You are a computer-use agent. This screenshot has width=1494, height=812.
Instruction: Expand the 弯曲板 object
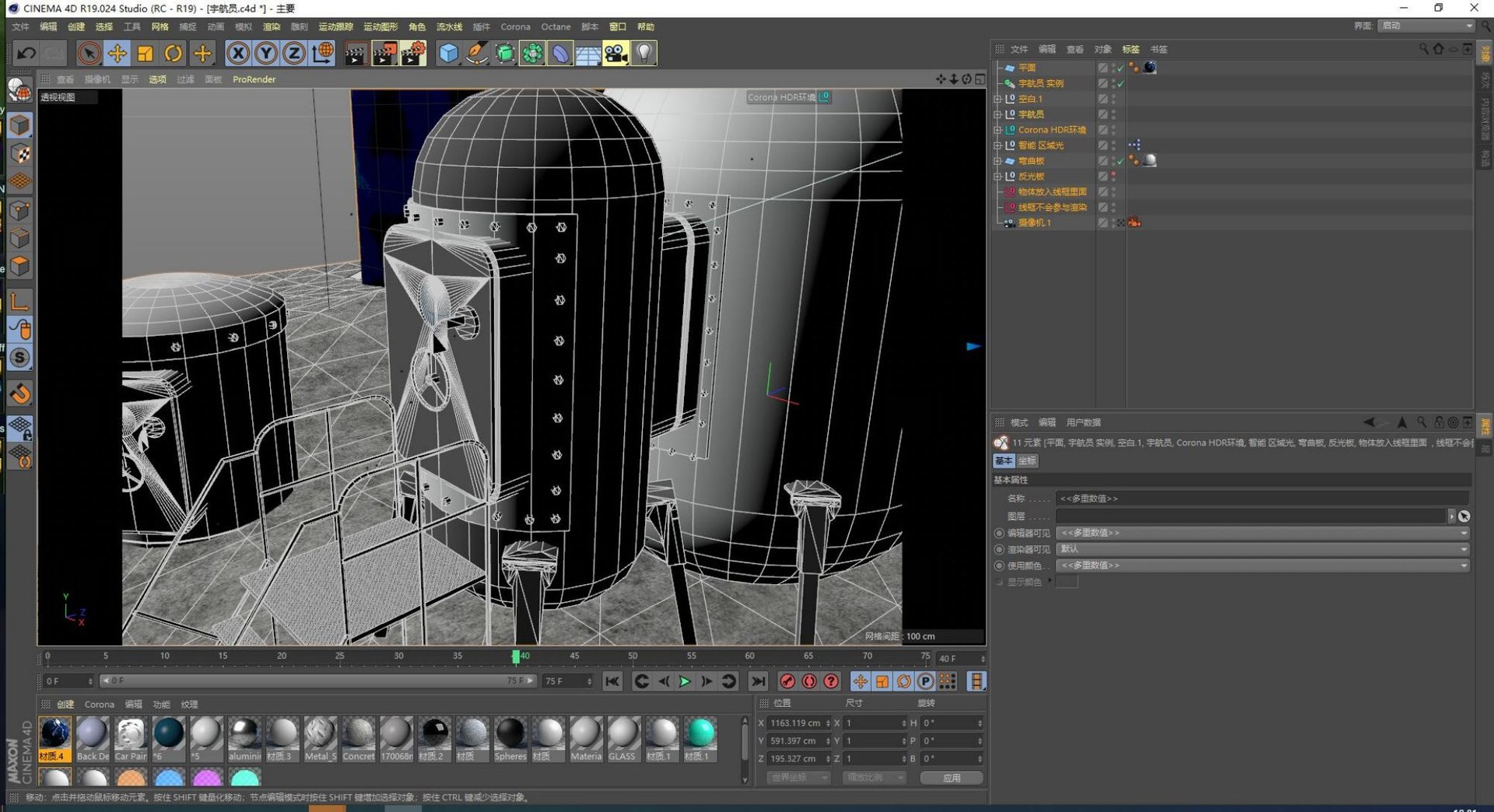pyautogui.click(x=998, y=161)
